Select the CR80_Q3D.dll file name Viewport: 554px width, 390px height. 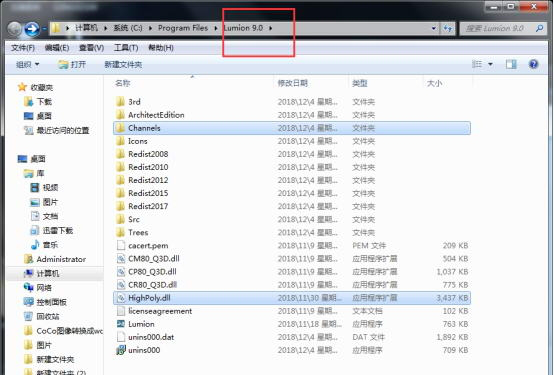tap(153, 285)
